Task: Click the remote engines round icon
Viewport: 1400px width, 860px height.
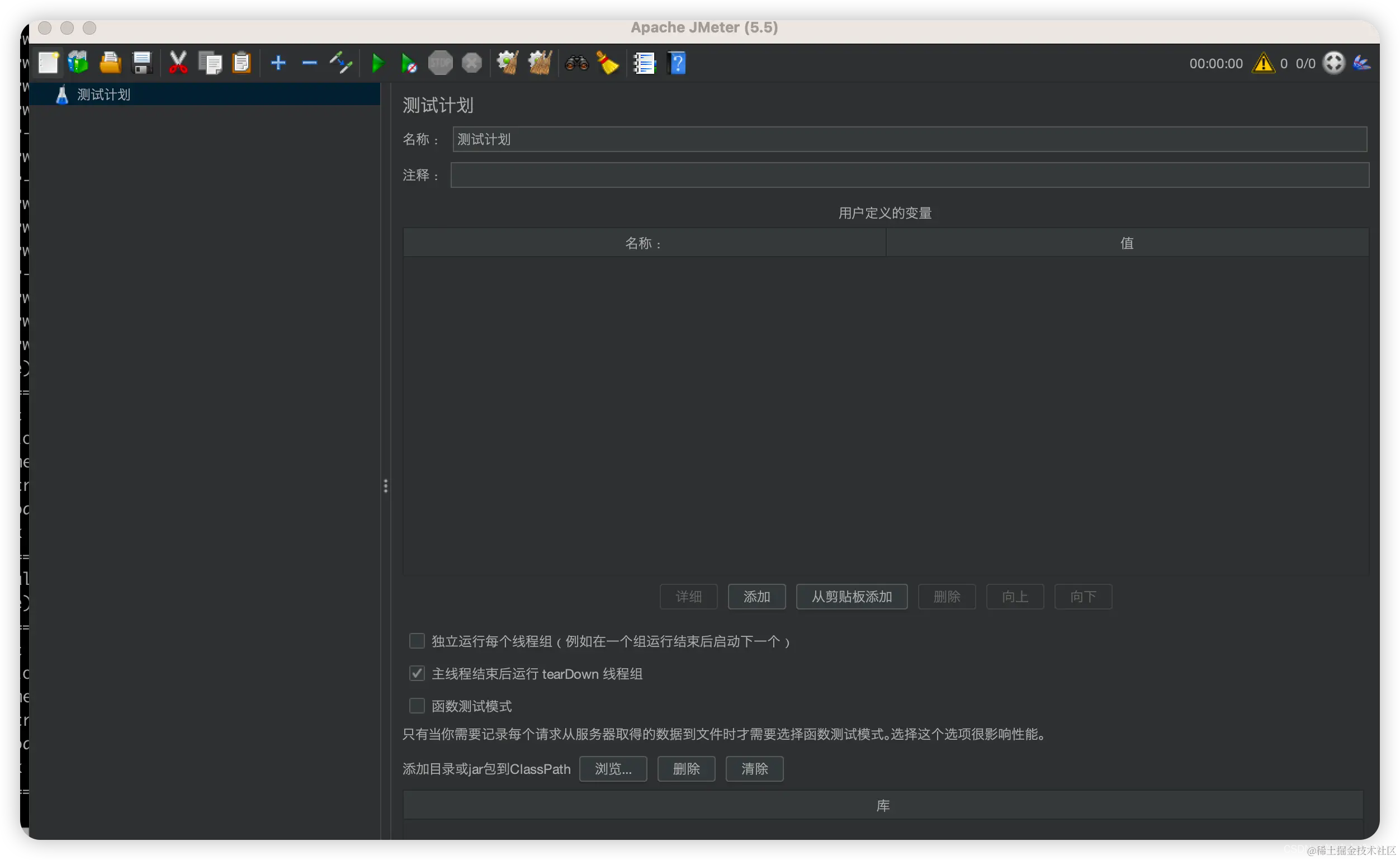Action: [x=1333, y=63]
